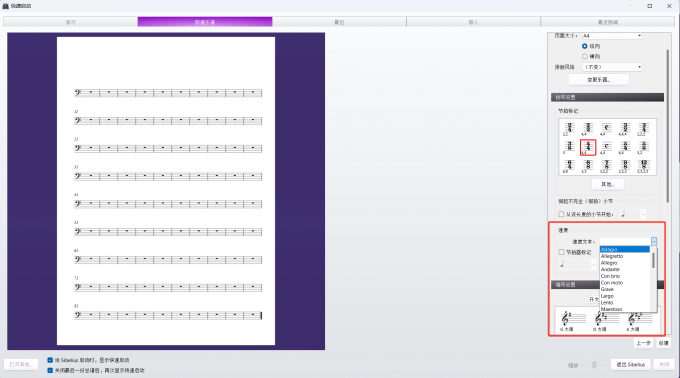Image resolution: width=680 pixels, height=378 pixels.
Task: Open the A4 page size dropdown
Action: pyautogui.click(x=612, y=36)
